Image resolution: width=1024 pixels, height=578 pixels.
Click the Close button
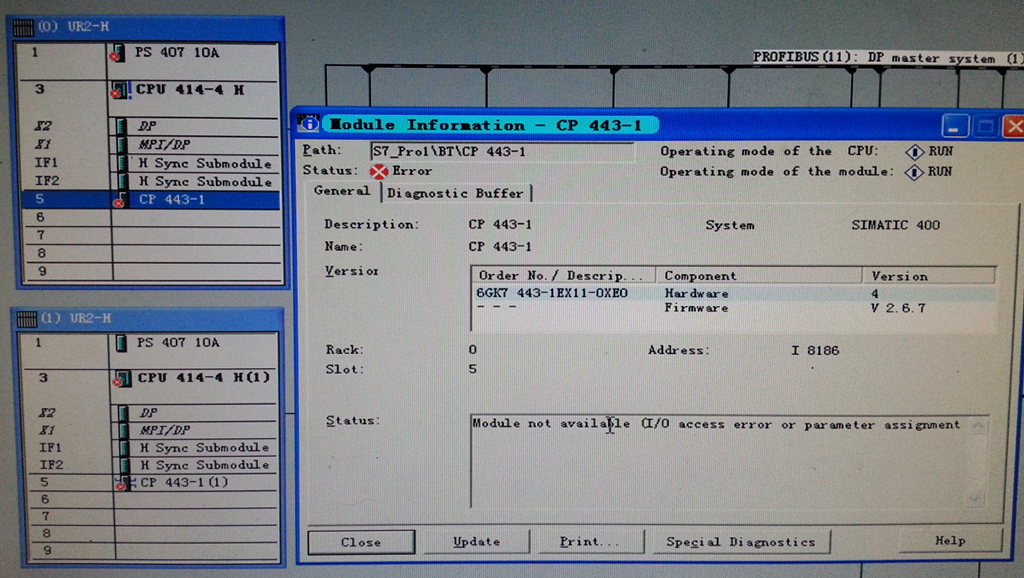tap(361, 542)
